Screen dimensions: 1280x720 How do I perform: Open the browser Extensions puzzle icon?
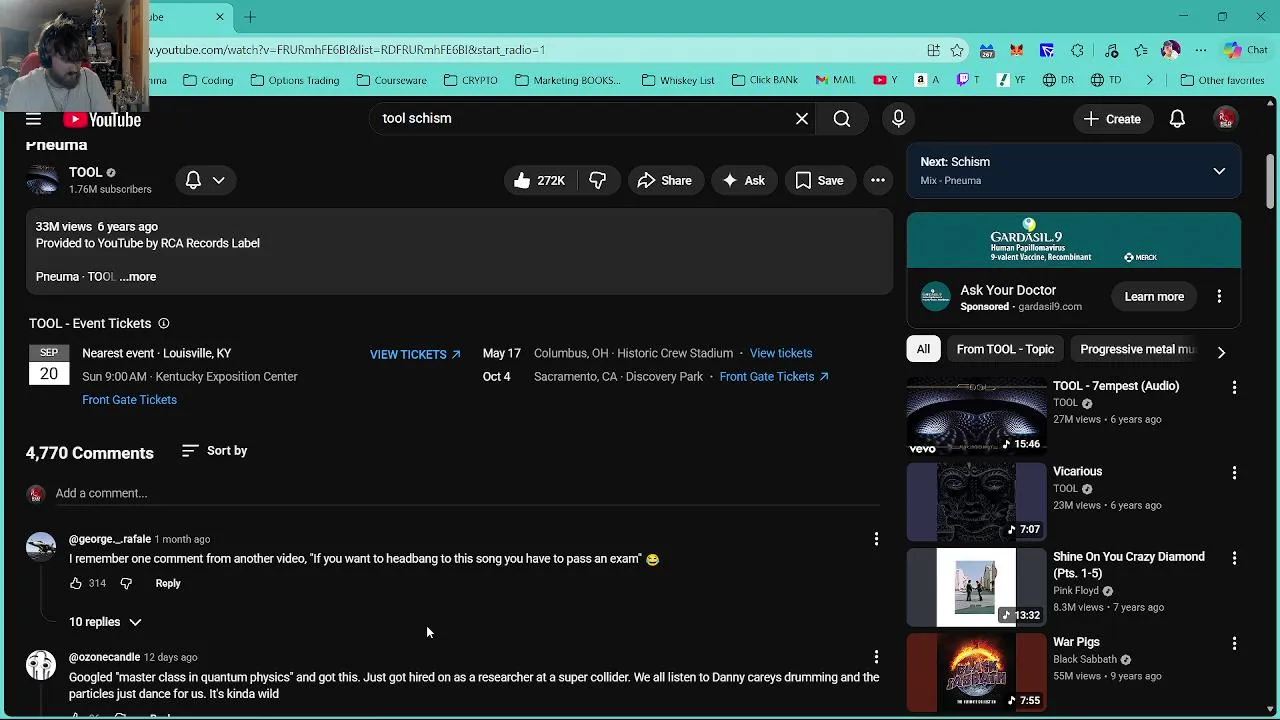click(1077, 50)
